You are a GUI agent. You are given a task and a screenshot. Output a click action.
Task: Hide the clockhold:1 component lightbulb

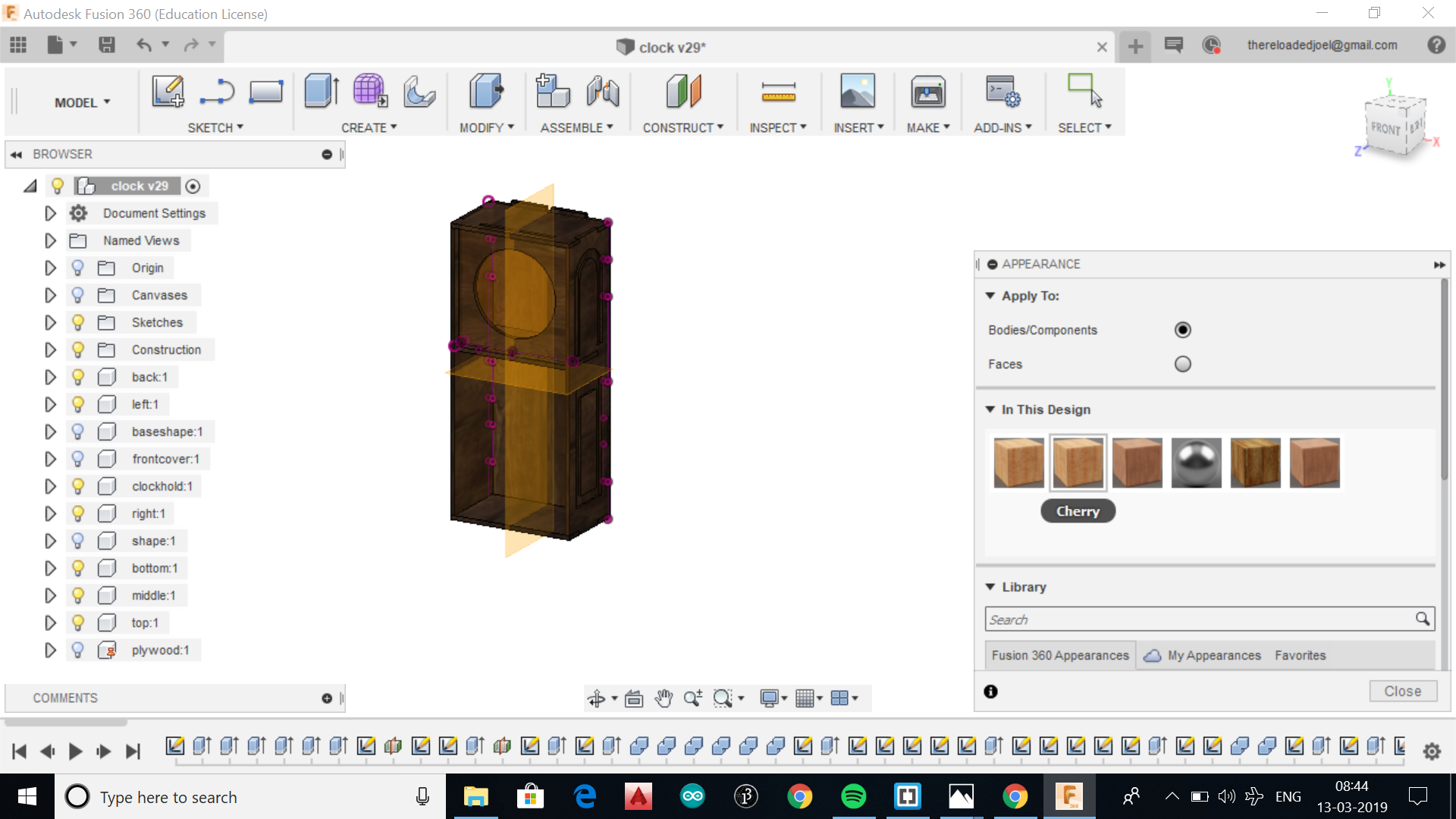77,486
